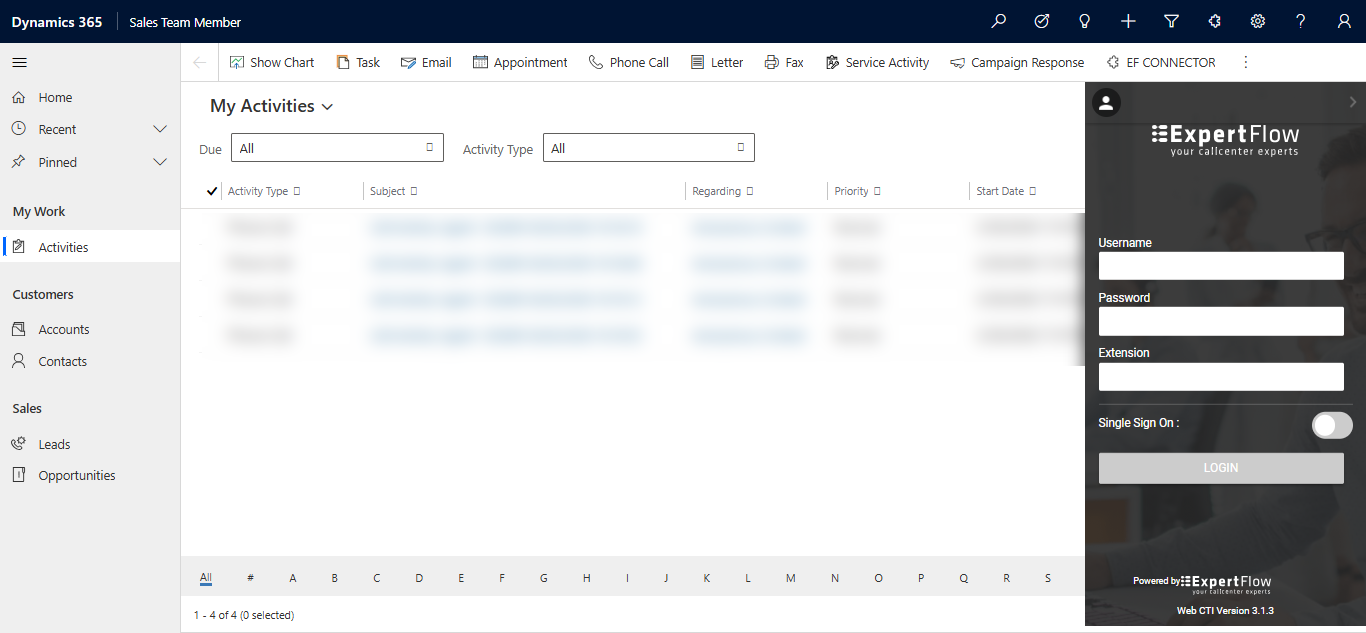Screen dimensions: 1366x633
Task: Click the LOGIN button
Action: tap(1220, 468)
